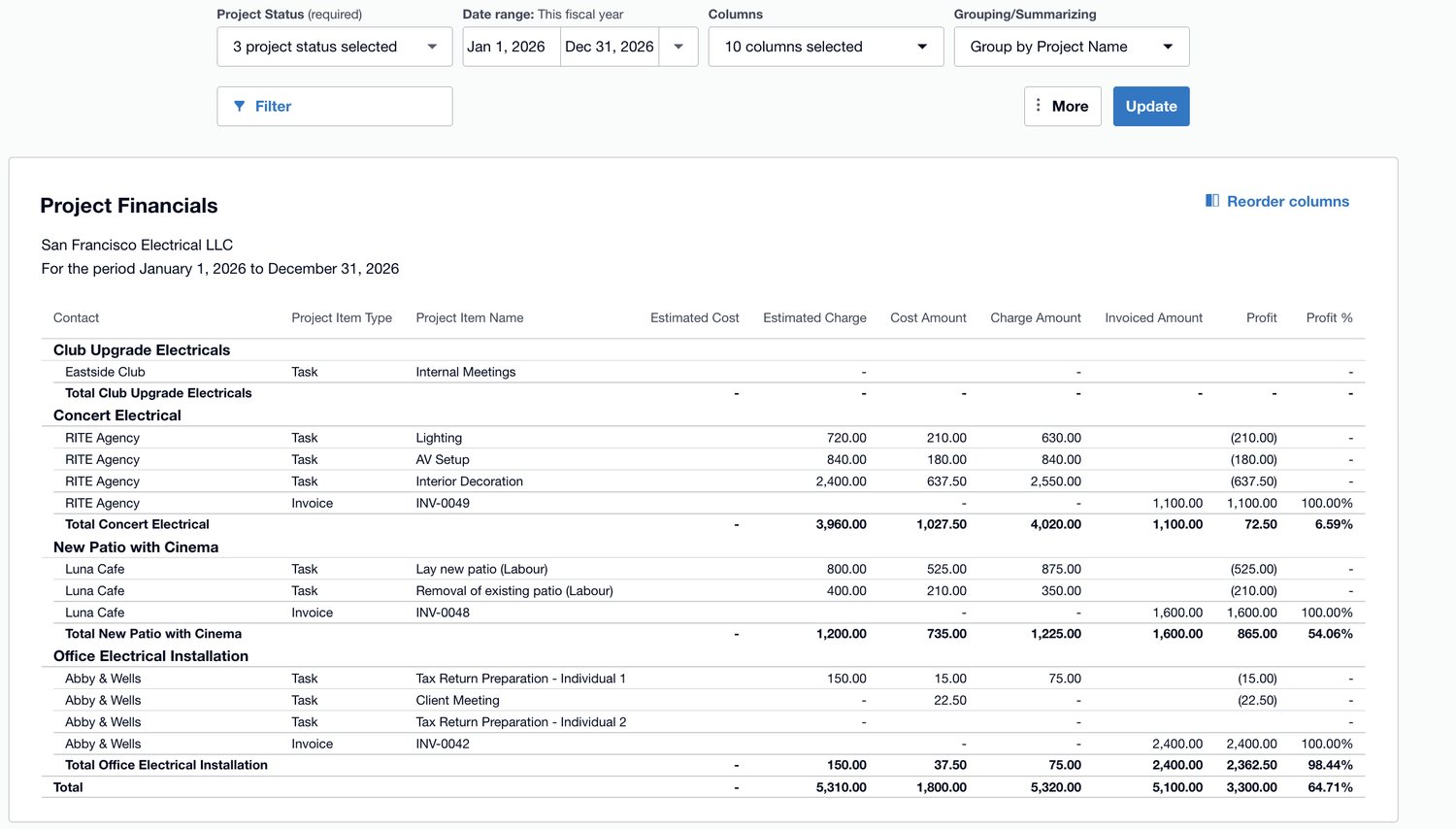
Task: Click the Cost Amount column header
Action: [928, 317]
